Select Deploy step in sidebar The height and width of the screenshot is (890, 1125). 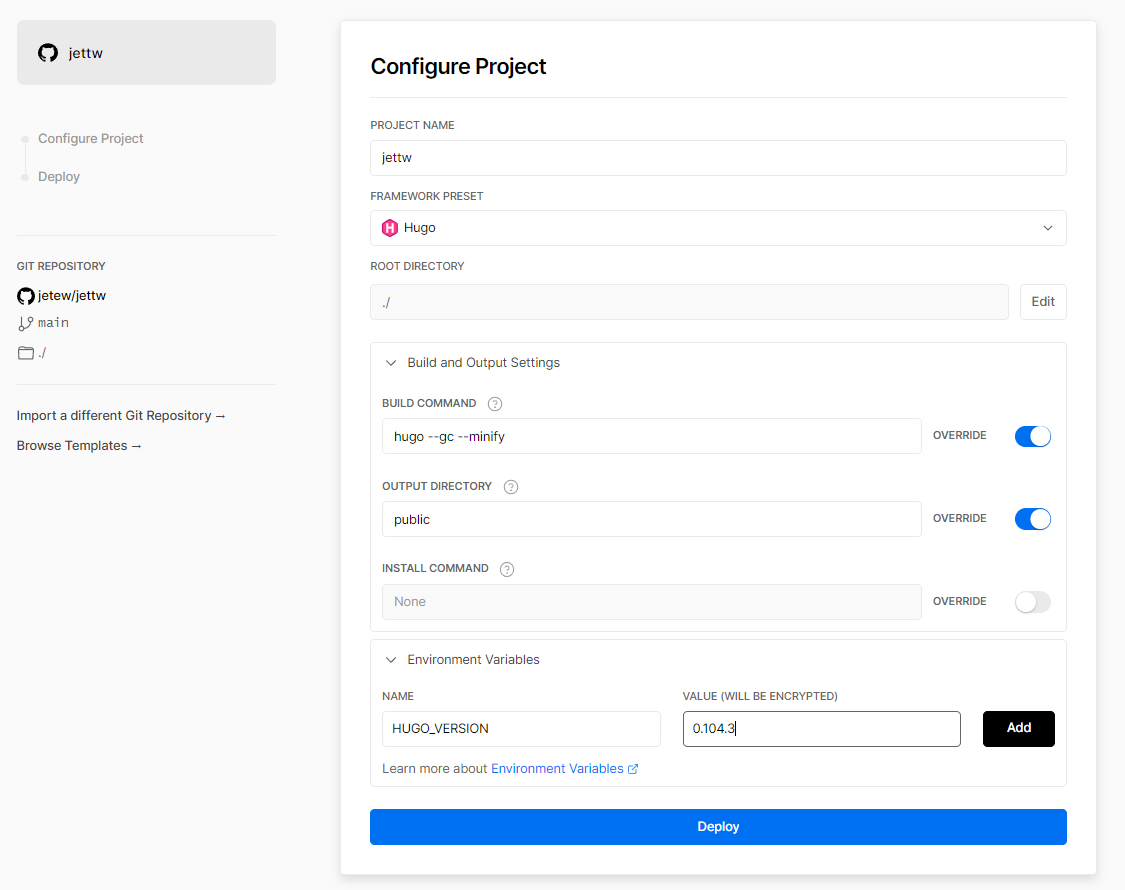(x=59, y=177)
